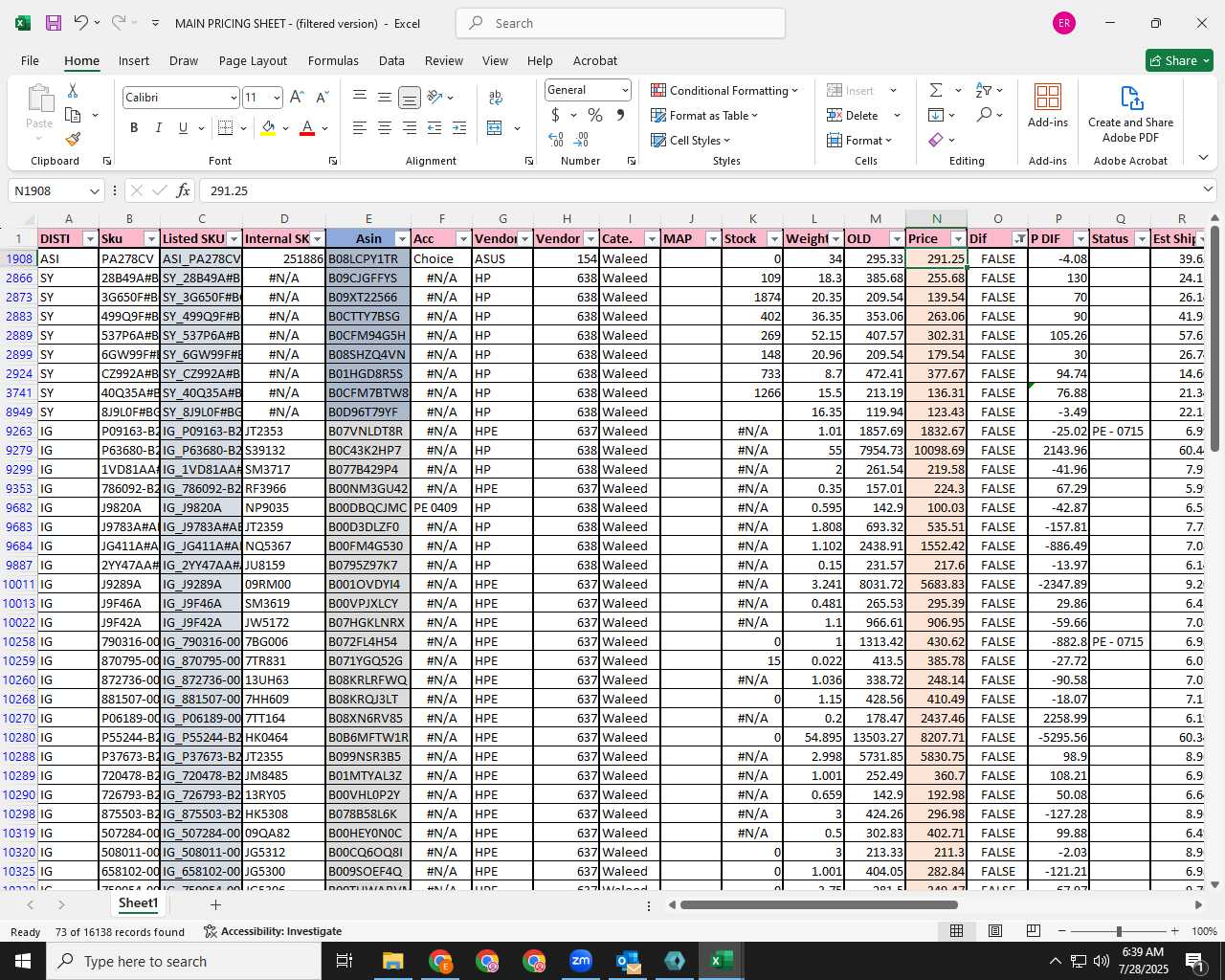Image resolution: width=1225 pixels, height=980 pixels.
Task: Click the yellow fill color button
Action: point(268,127)
